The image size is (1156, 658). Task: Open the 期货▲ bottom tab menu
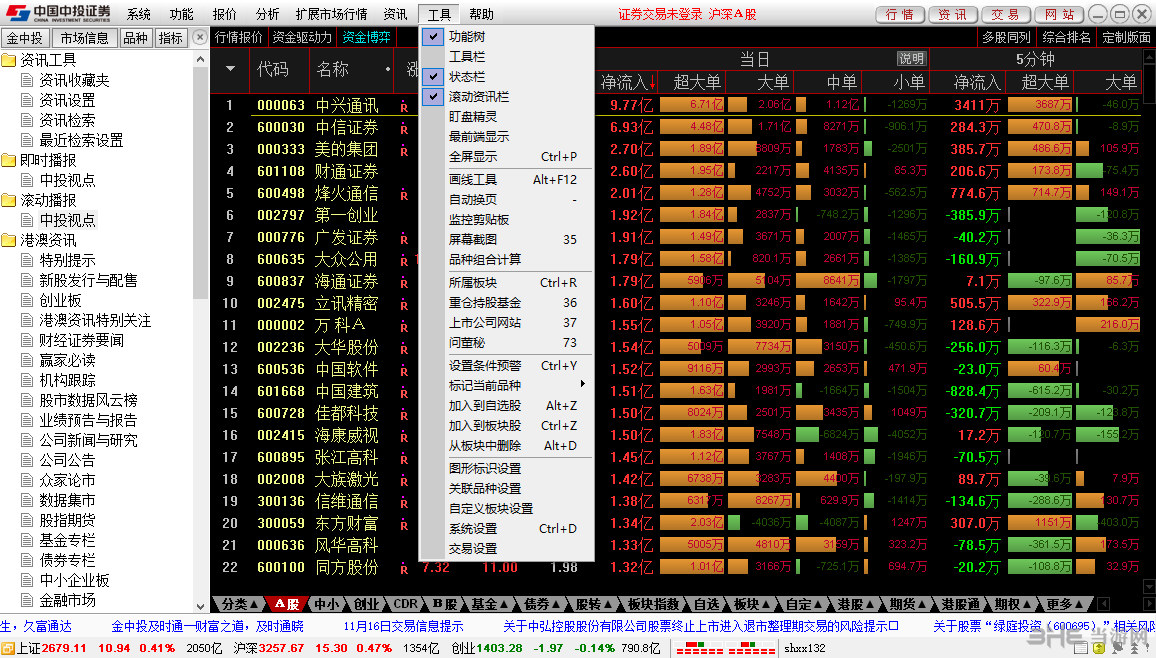click(908, 604)
